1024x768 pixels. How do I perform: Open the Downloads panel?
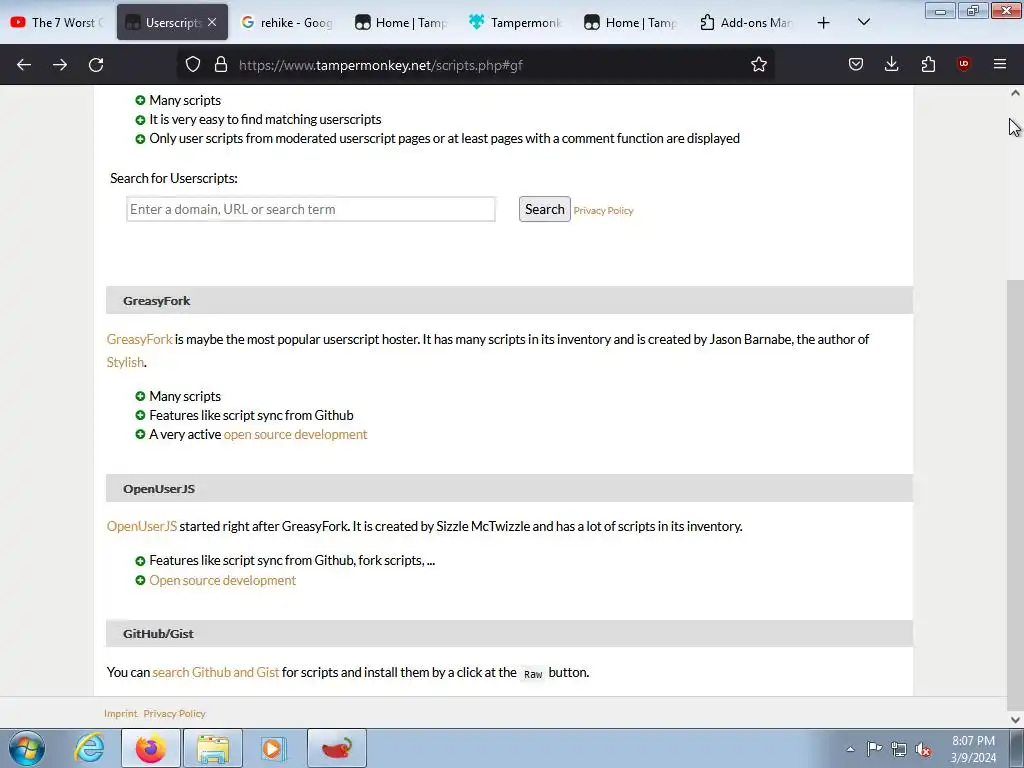891,64
